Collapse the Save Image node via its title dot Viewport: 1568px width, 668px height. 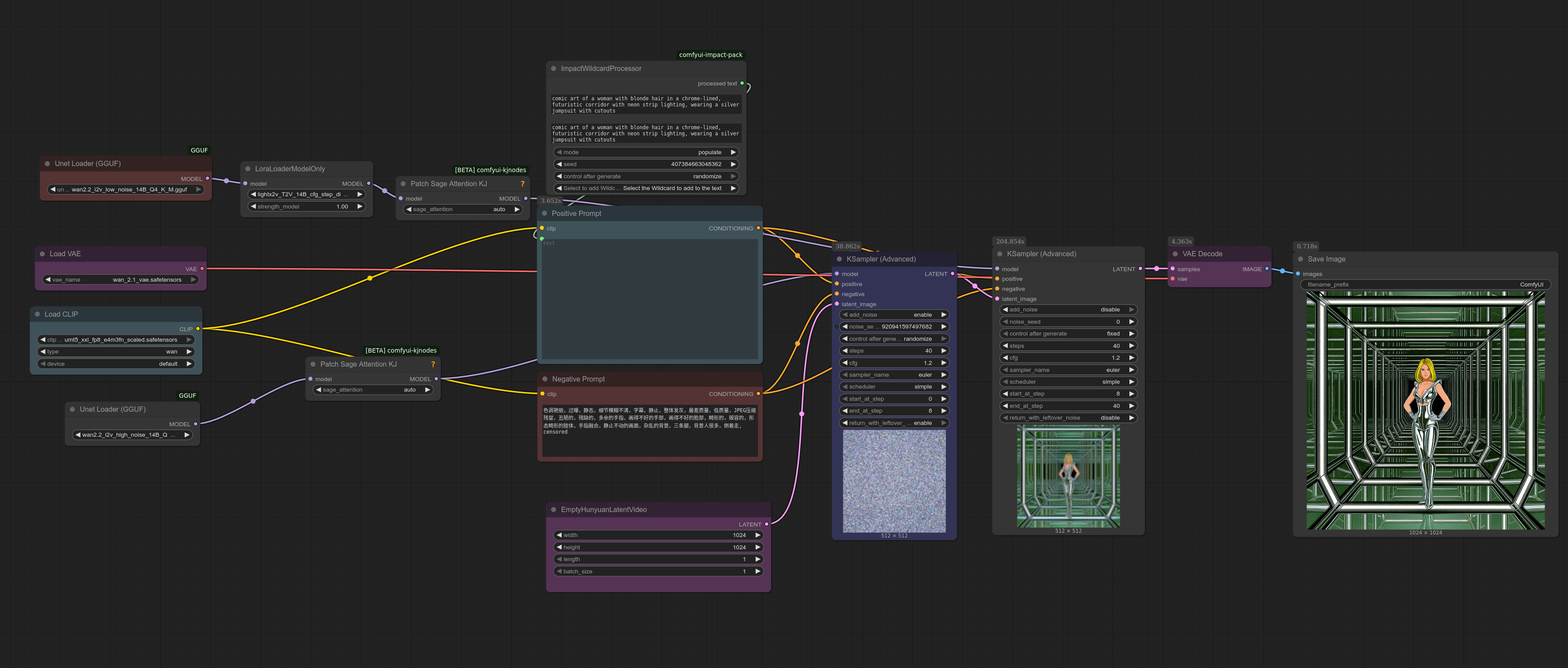point(1300,259)
